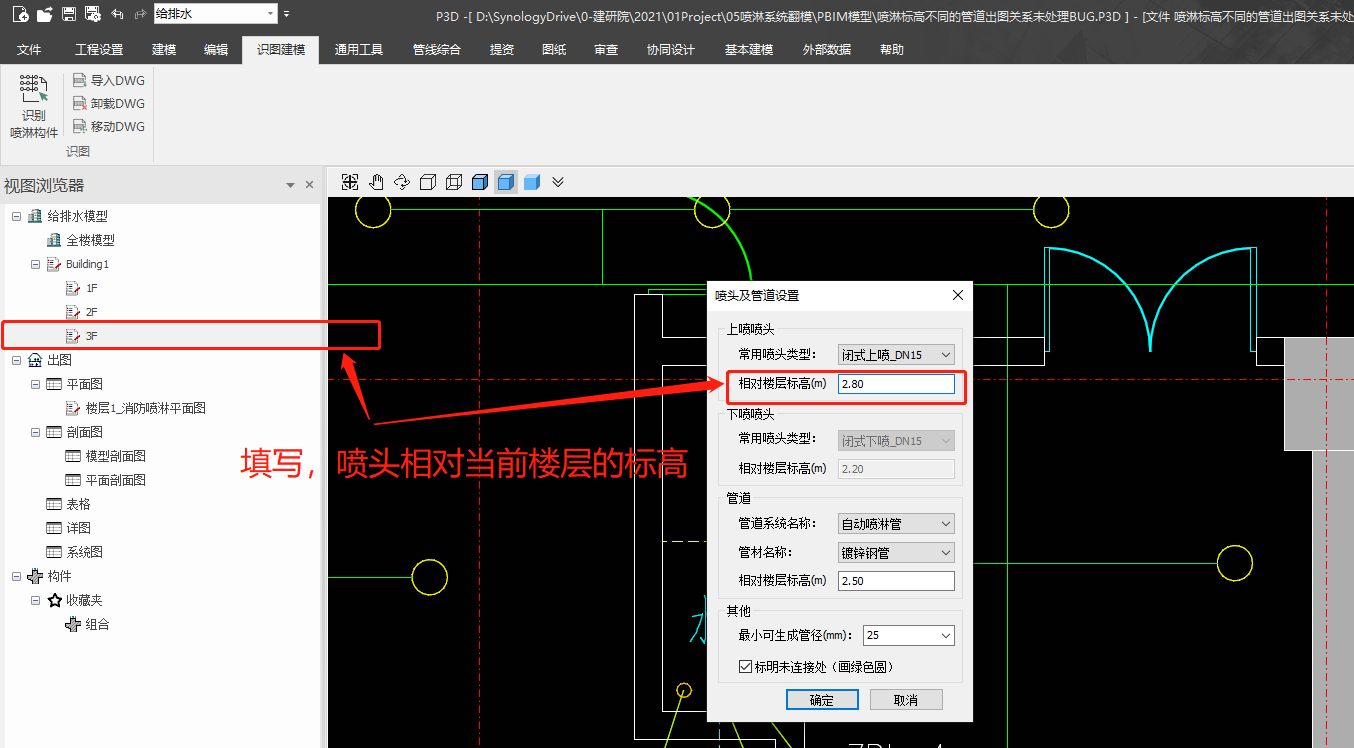The height and width of the screenshot is (748, 1354).
Task: Switch to hidden-line cube display mode
Action: [428, 182]
